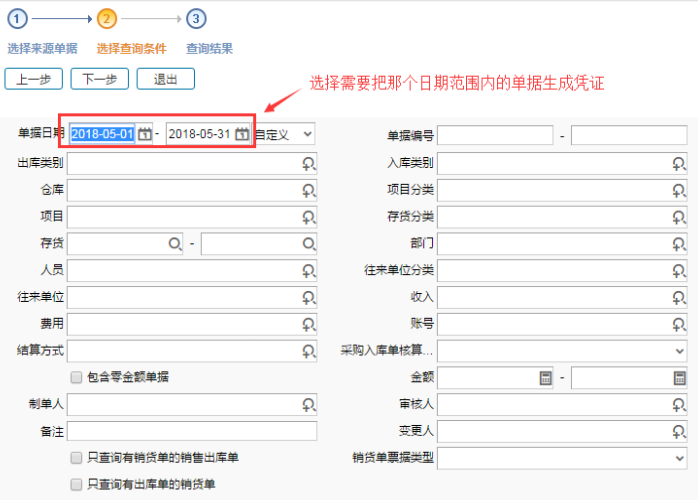This screenshot has width=698, height=500.
Task: Click lookup icon in 往来单位 field
Action: coord(309,297)
